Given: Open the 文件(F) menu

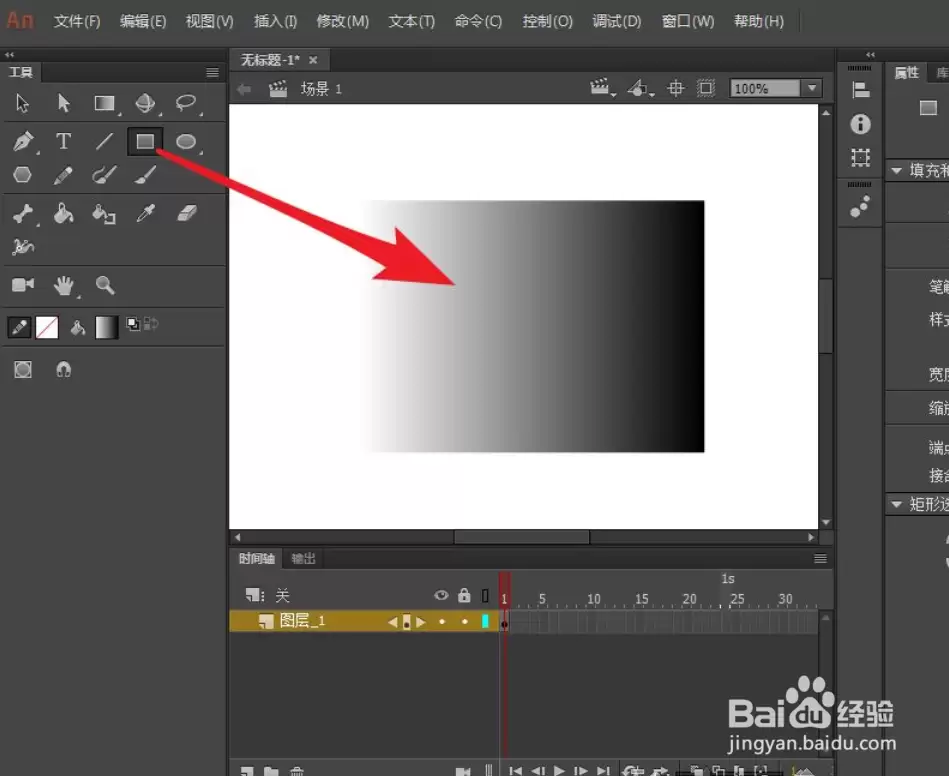Looking at the screenshot, I should pyautogui.click(x=77, y=21).
